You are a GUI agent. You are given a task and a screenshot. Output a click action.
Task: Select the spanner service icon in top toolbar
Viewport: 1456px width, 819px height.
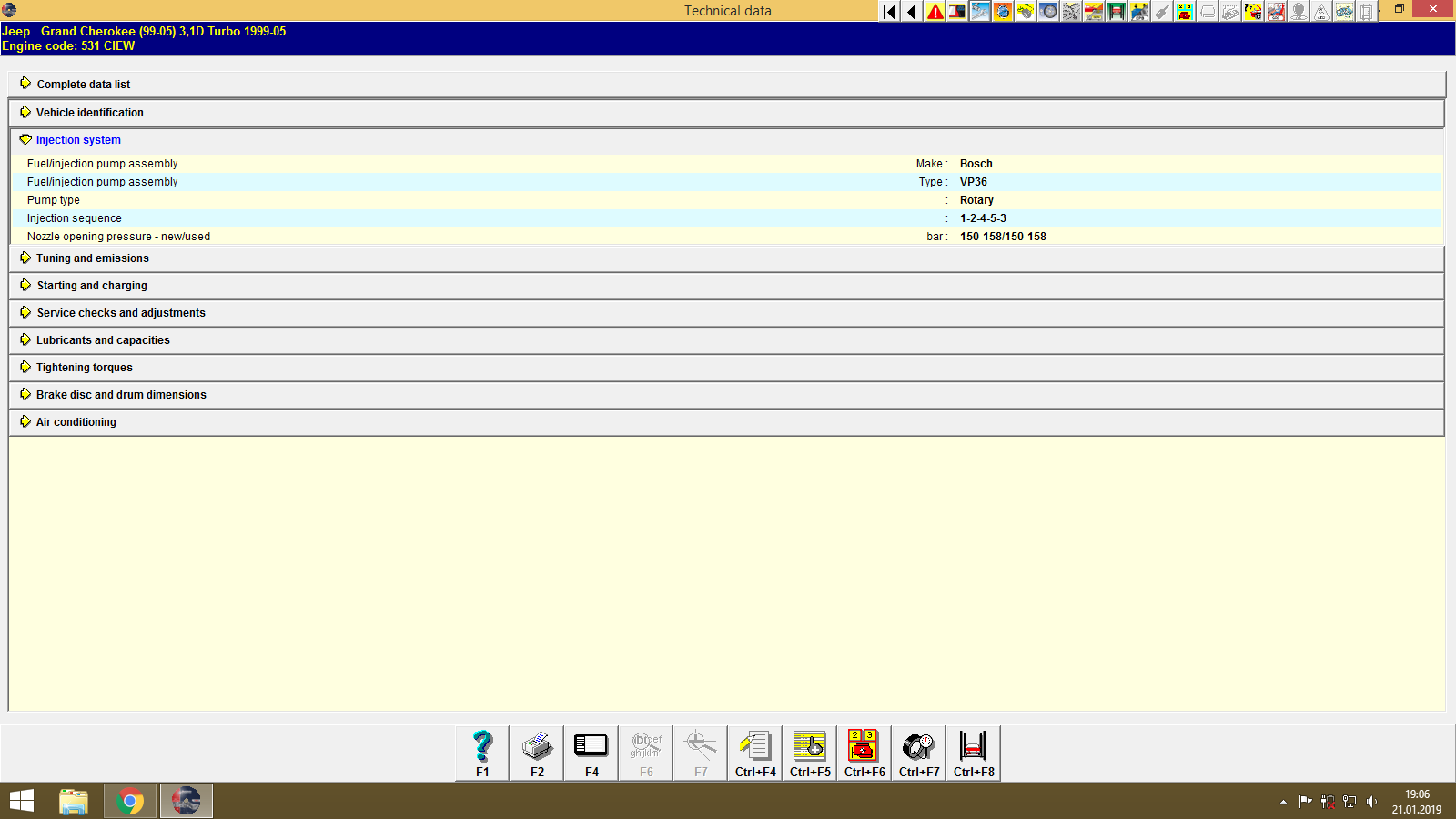click(980, 12)
